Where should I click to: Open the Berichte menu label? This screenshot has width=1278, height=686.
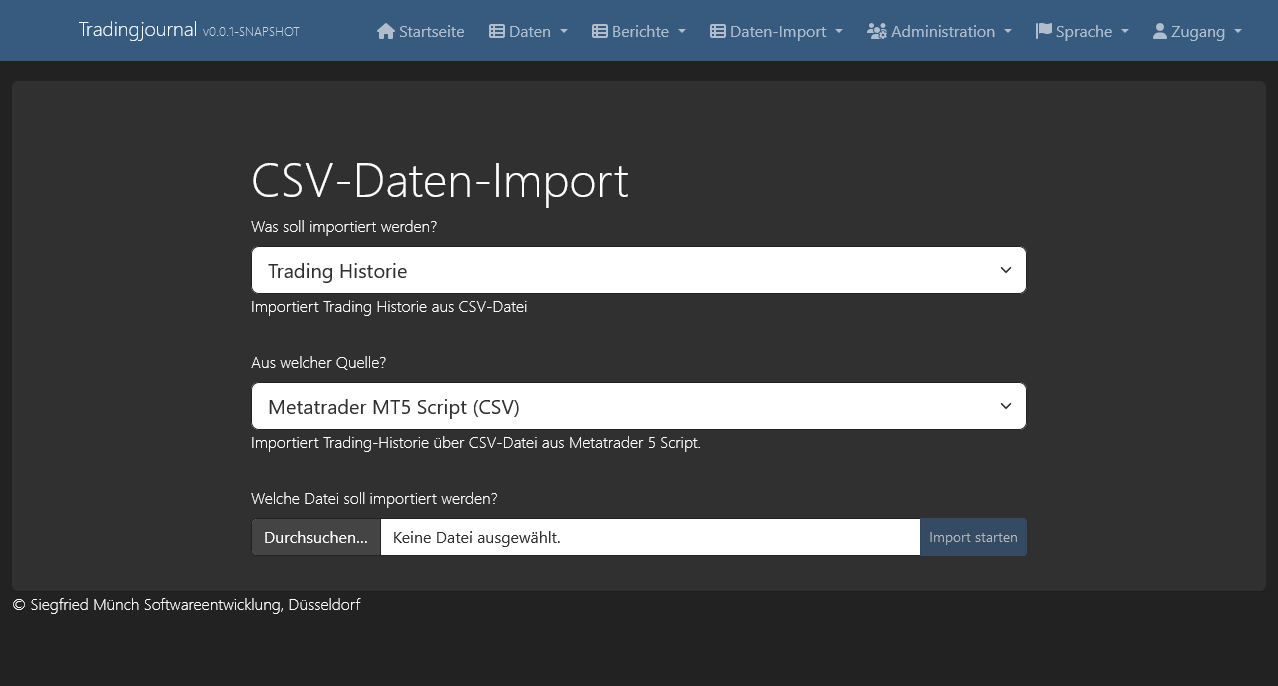(x=640, y=31)
